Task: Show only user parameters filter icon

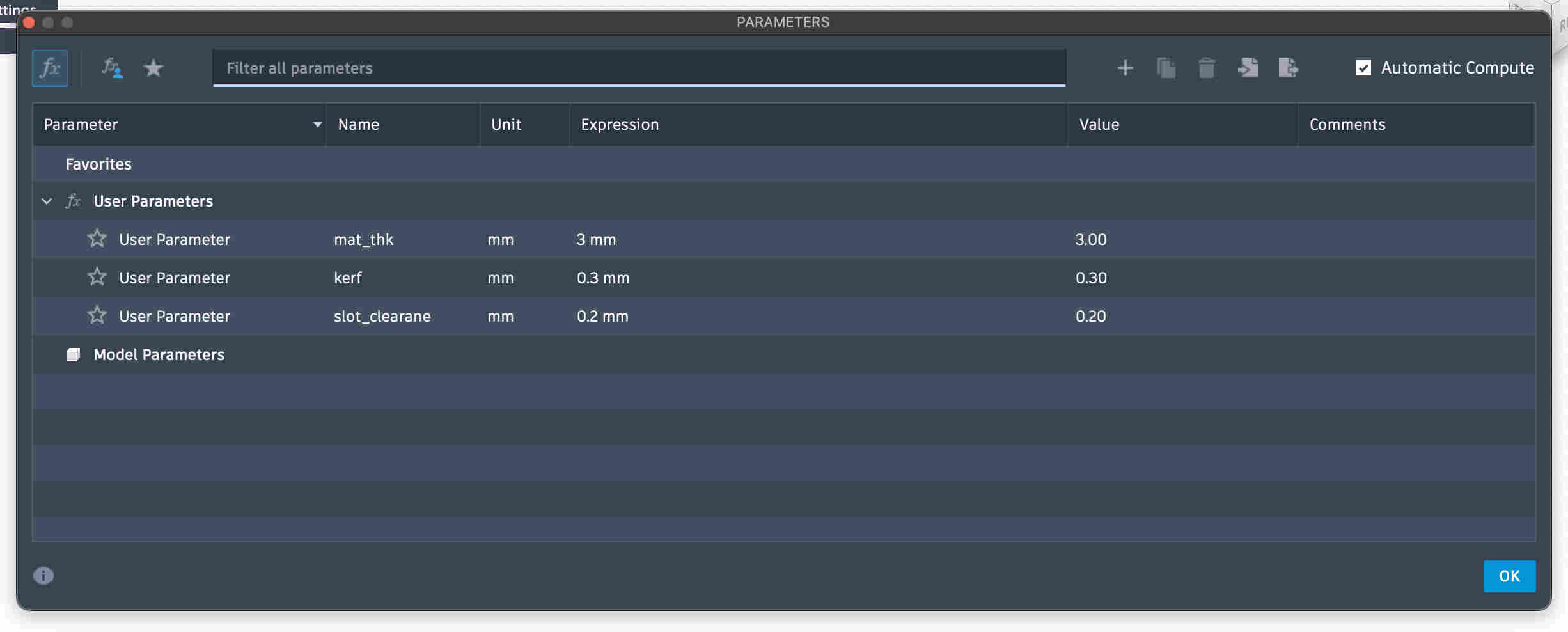Action: pyautogui.click(x=112, y=68)
